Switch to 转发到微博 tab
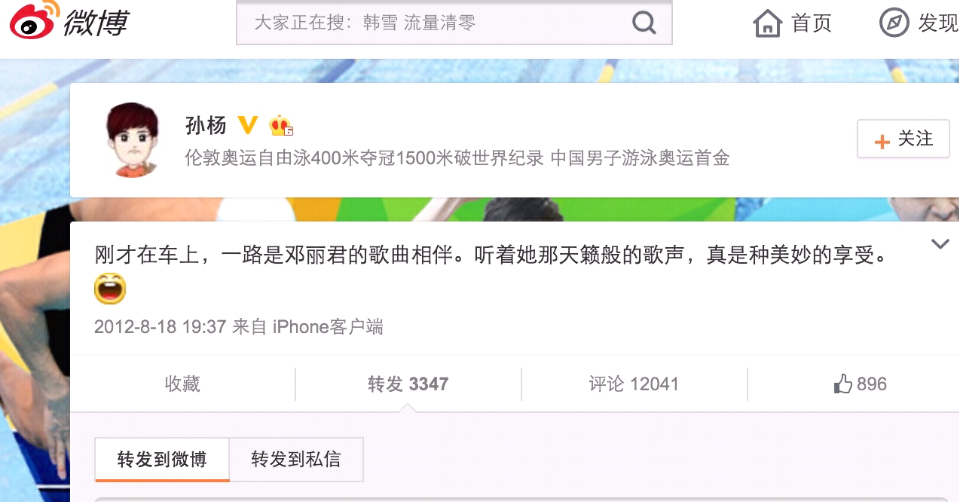The height and width of the screenshot is (502, 959). (x=162, y=459)
